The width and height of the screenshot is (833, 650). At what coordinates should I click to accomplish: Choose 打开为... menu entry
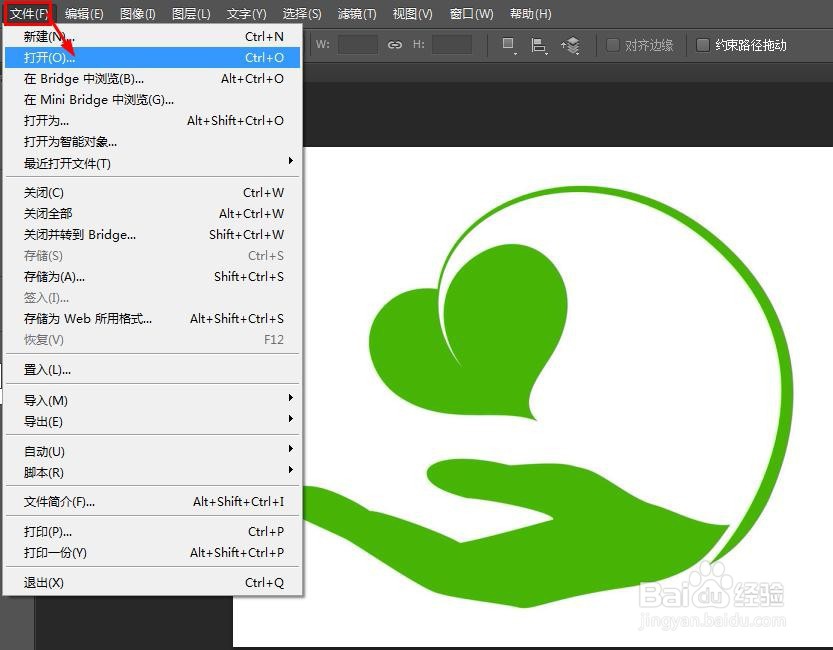pyautogui.click(x=152, y=121)
